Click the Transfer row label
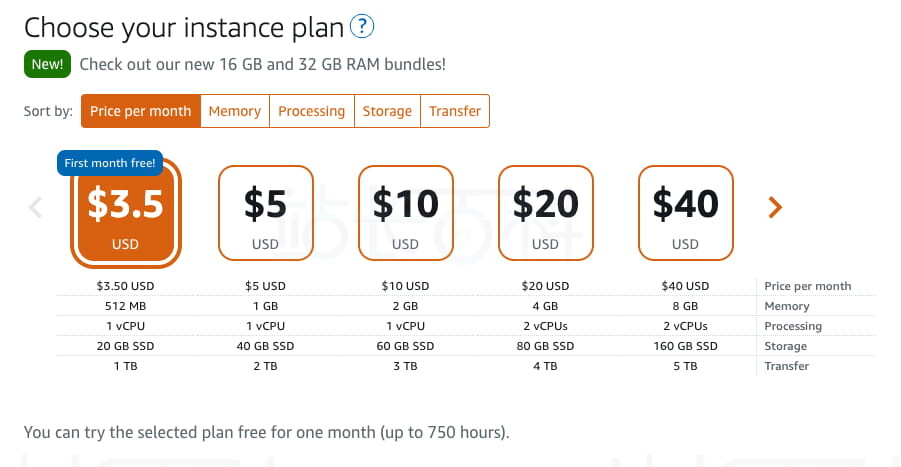 tap(786, 366)
